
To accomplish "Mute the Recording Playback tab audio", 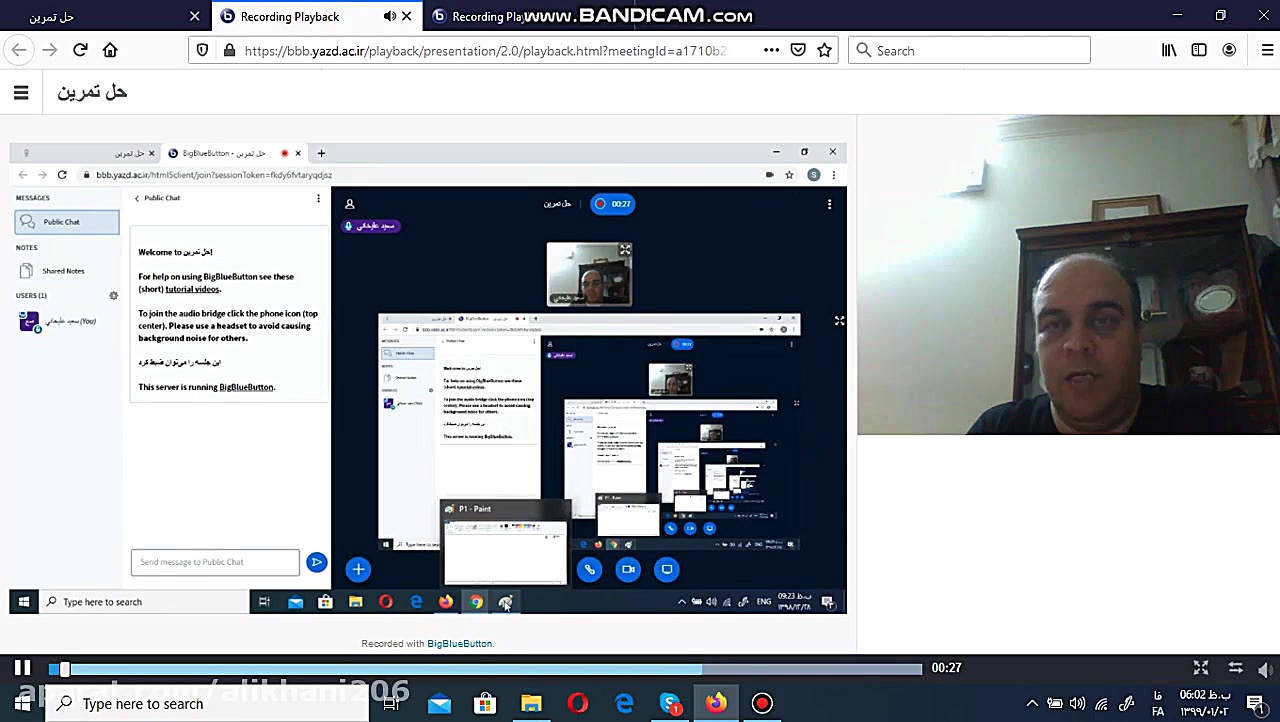I will [x=390, y=16].
